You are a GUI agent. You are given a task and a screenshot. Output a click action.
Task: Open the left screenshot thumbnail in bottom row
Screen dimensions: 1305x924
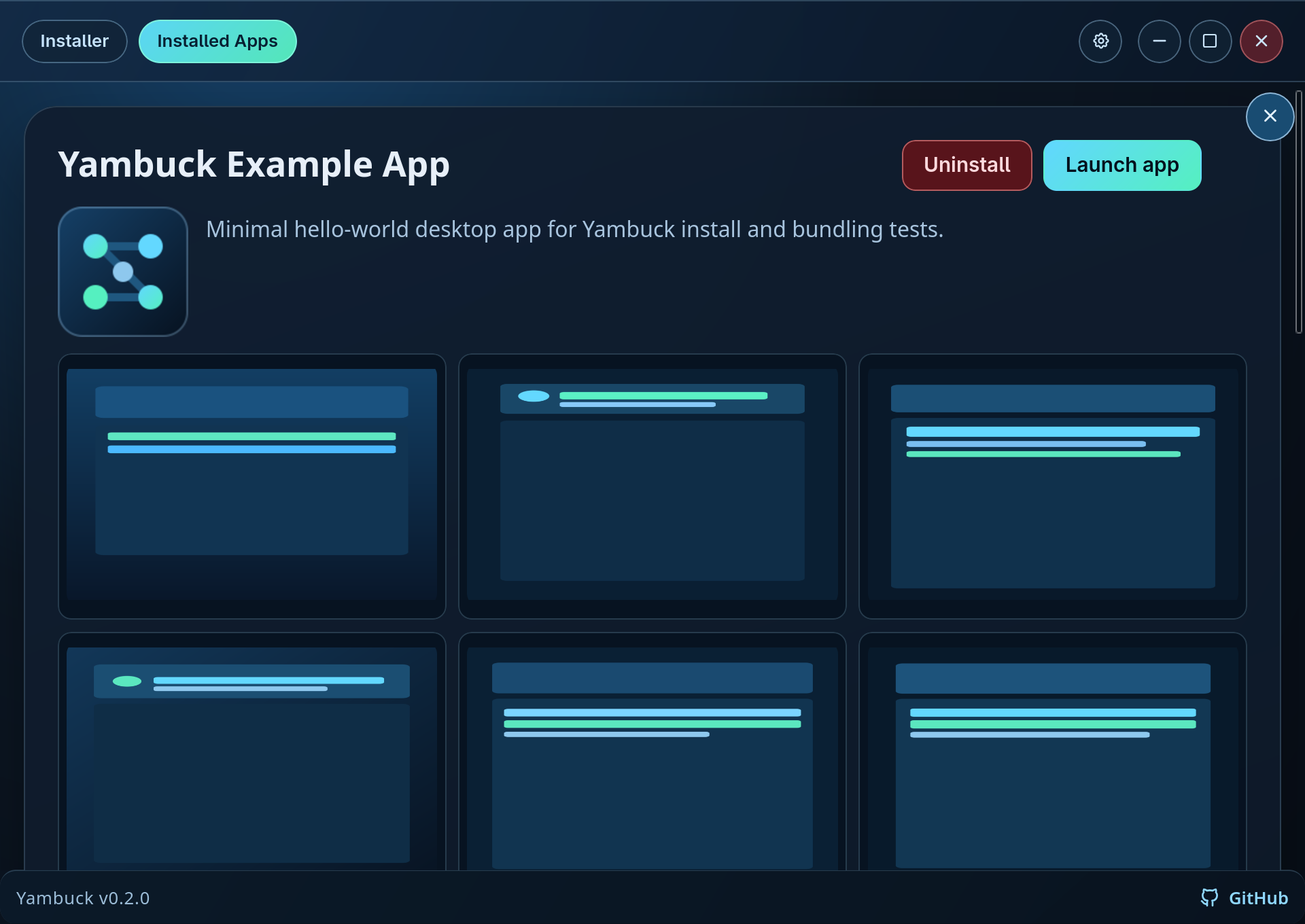point(252,751)
